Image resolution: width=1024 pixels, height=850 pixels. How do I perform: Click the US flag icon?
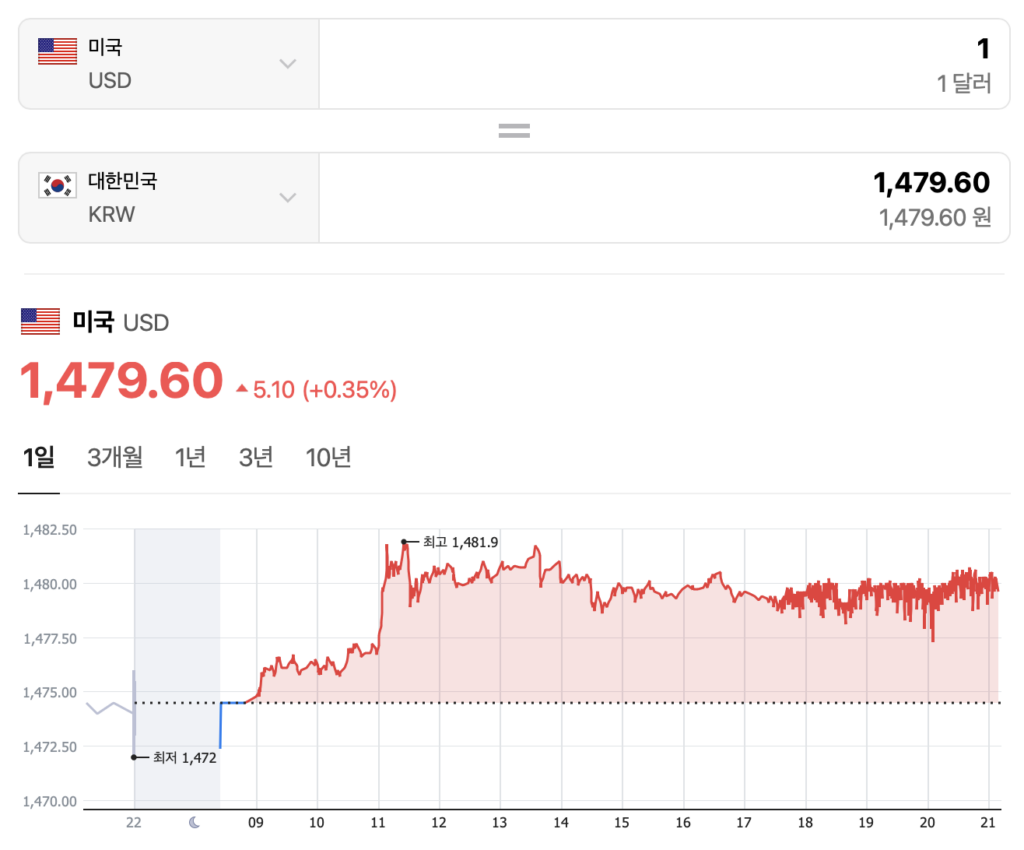pos(57,50)
